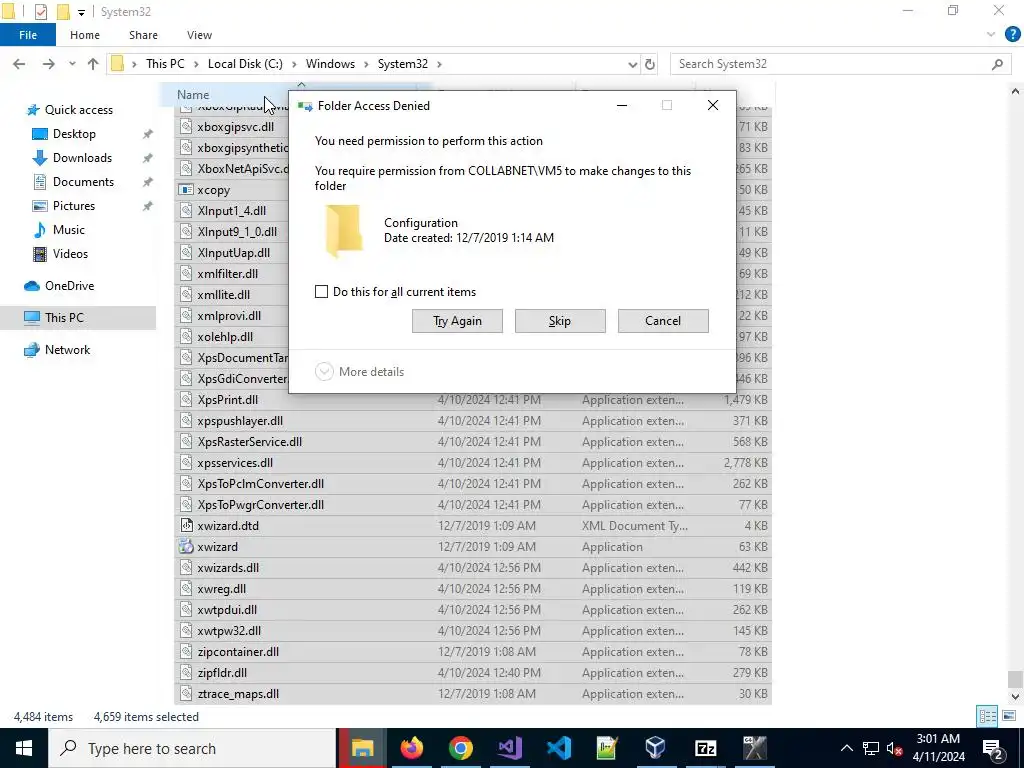The width and height of the screenshot is (1024, 768).
Task: Open Music in the navigation pane
Action: [69, 230]
